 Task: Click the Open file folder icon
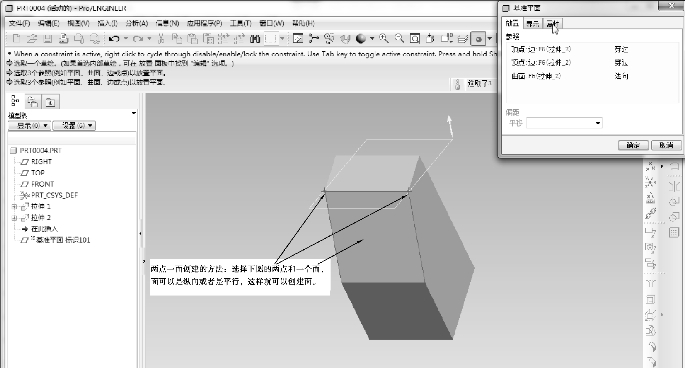point(32,39)
